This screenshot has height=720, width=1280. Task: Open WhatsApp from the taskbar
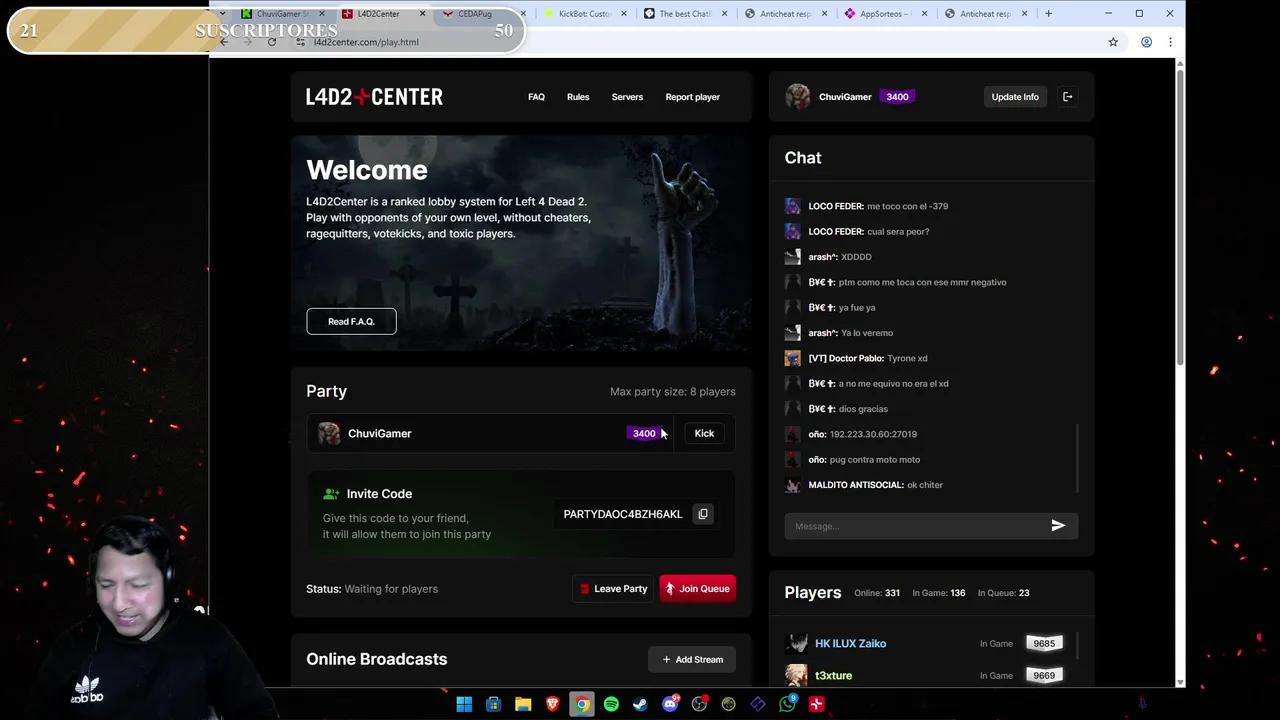[x=787, y=704]
